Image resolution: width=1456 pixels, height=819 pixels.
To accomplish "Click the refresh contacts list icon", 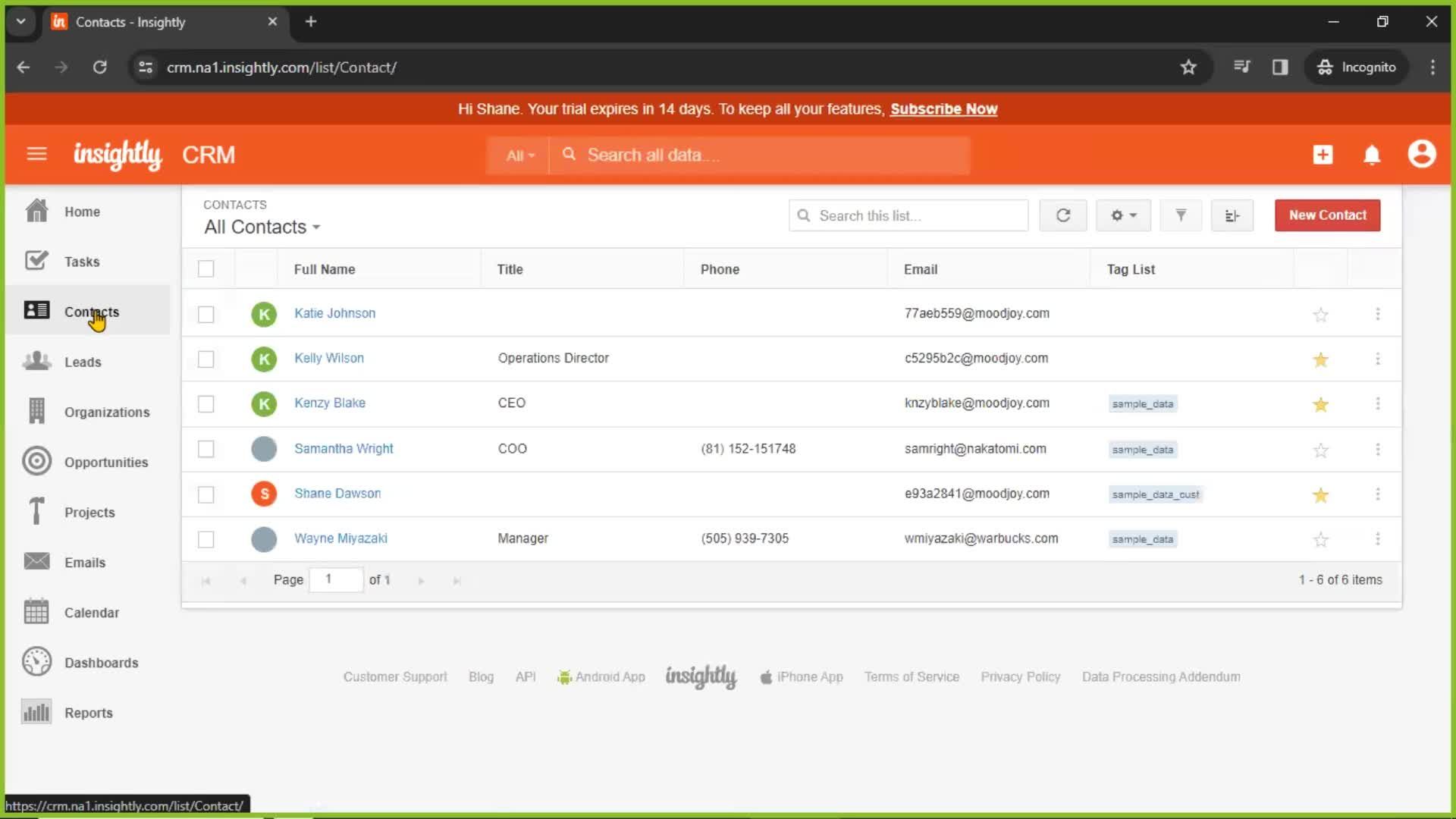I will pos(1063,215).
